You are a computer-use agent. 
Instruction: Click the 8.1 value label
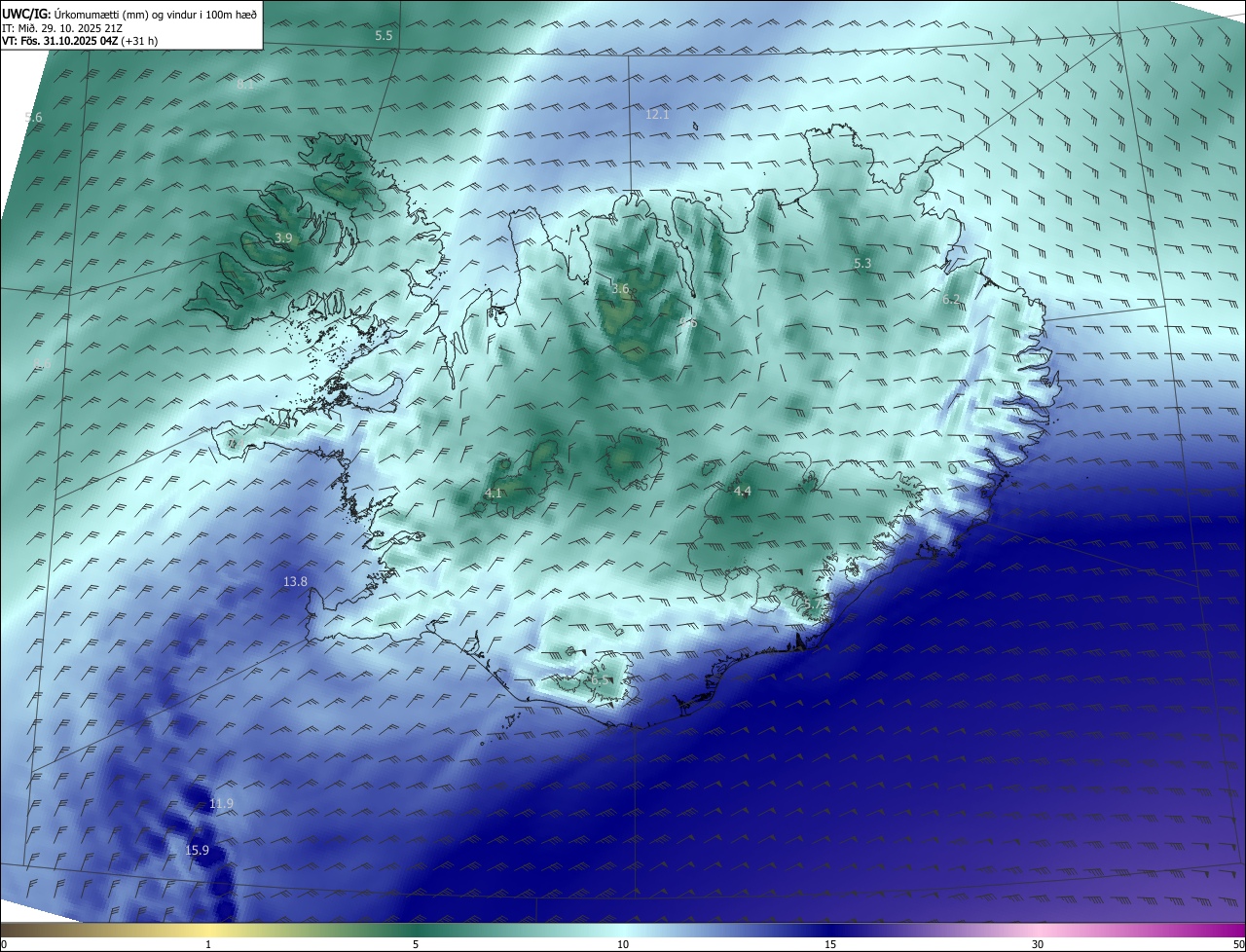point(245,85)
